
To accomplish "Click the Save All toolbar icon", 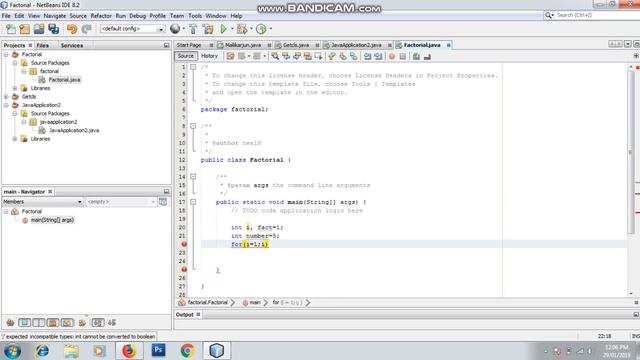I will pyautogui.click(x=53, y=29).
